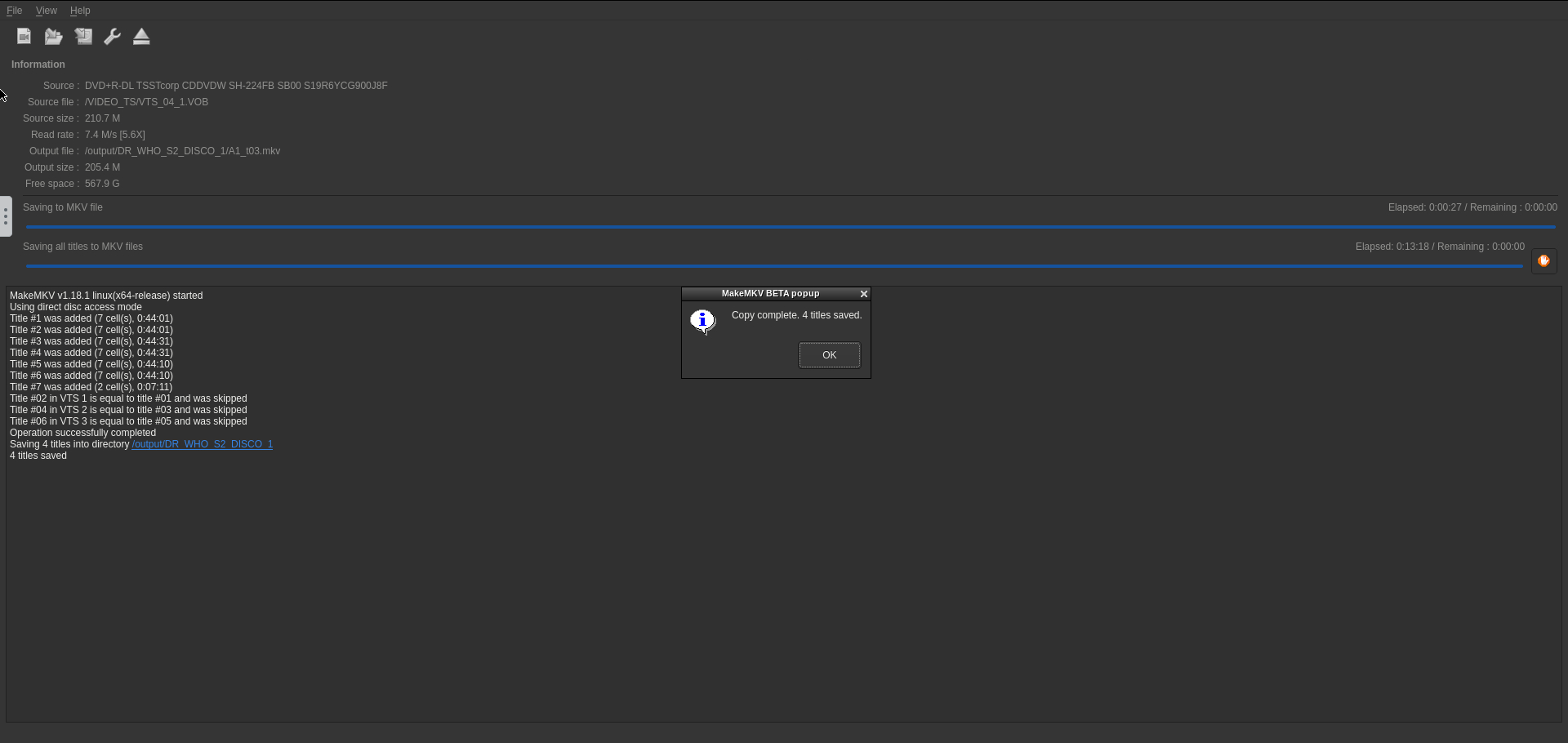Click the Backup disc toolbar icon
Screen dimensions: 1568x743
point(83,37)
